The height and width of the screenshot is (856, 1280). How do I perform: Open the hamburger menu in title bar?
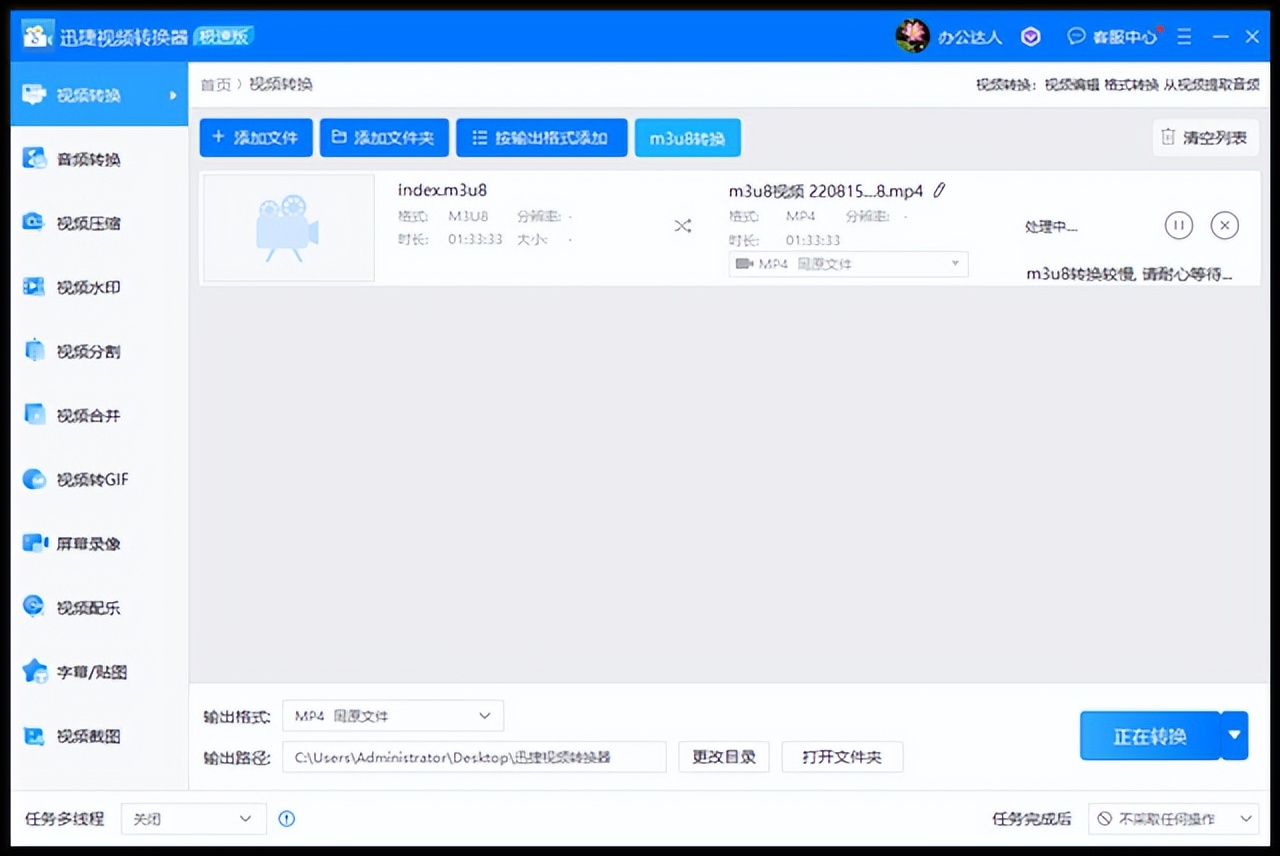[x=1184, y=36]
